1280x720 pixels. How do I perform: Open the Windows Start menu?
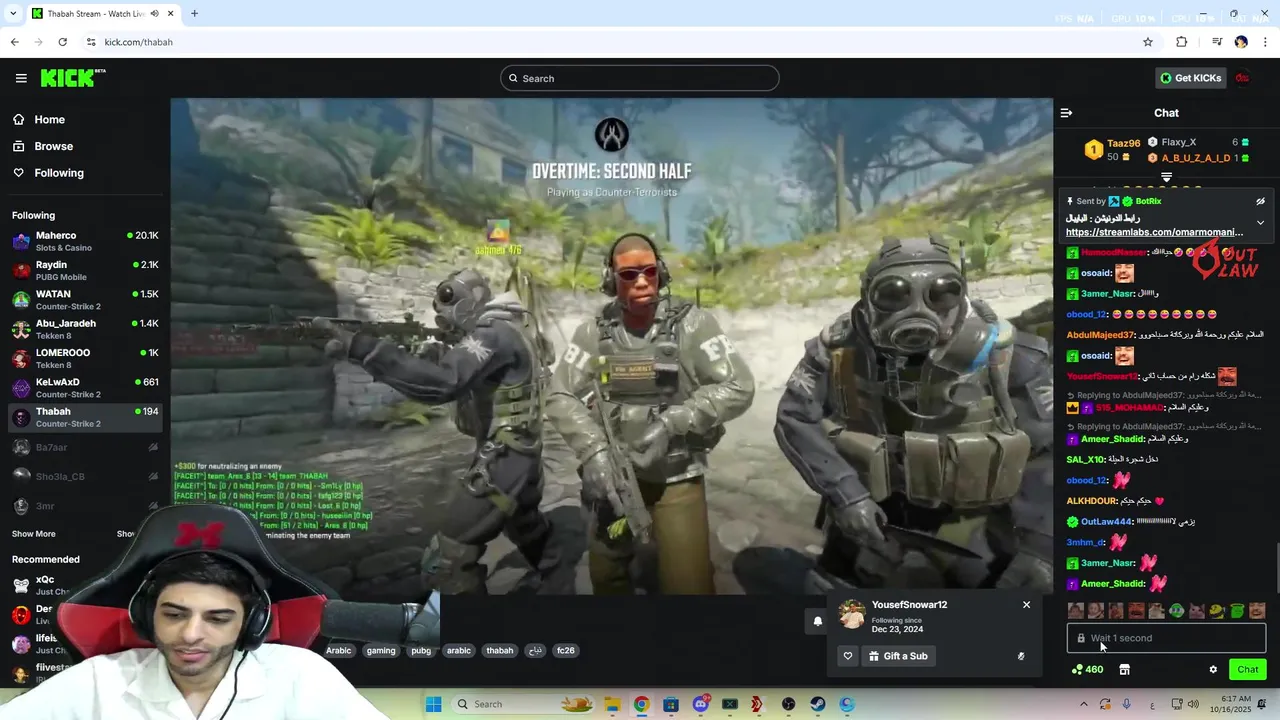click(433, 704)
